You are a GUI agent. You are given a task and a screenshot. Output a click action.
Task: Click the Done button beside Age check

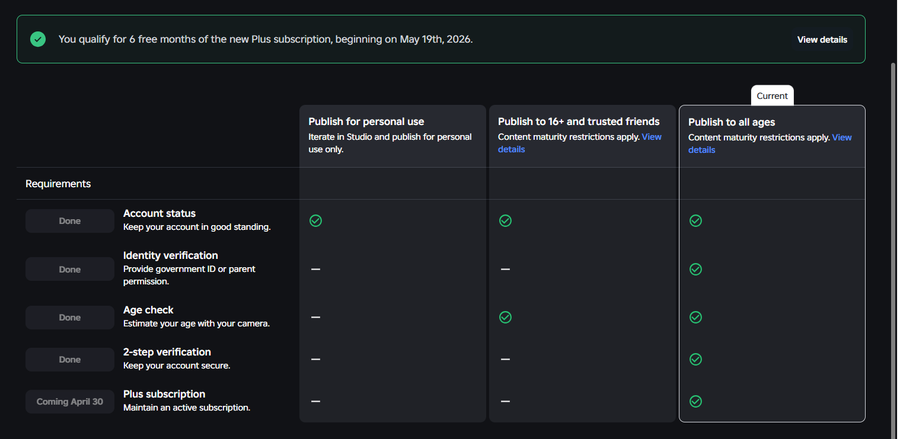pos(70,317)
